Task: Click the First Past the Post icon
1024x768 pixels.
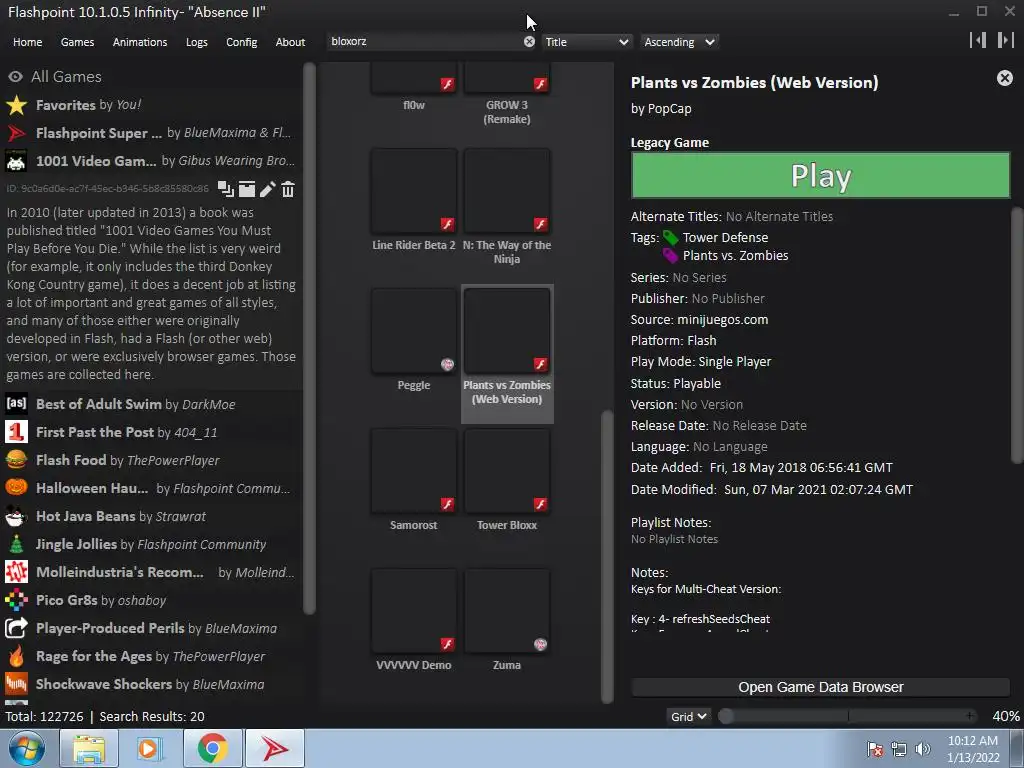Action: (16, 432)
